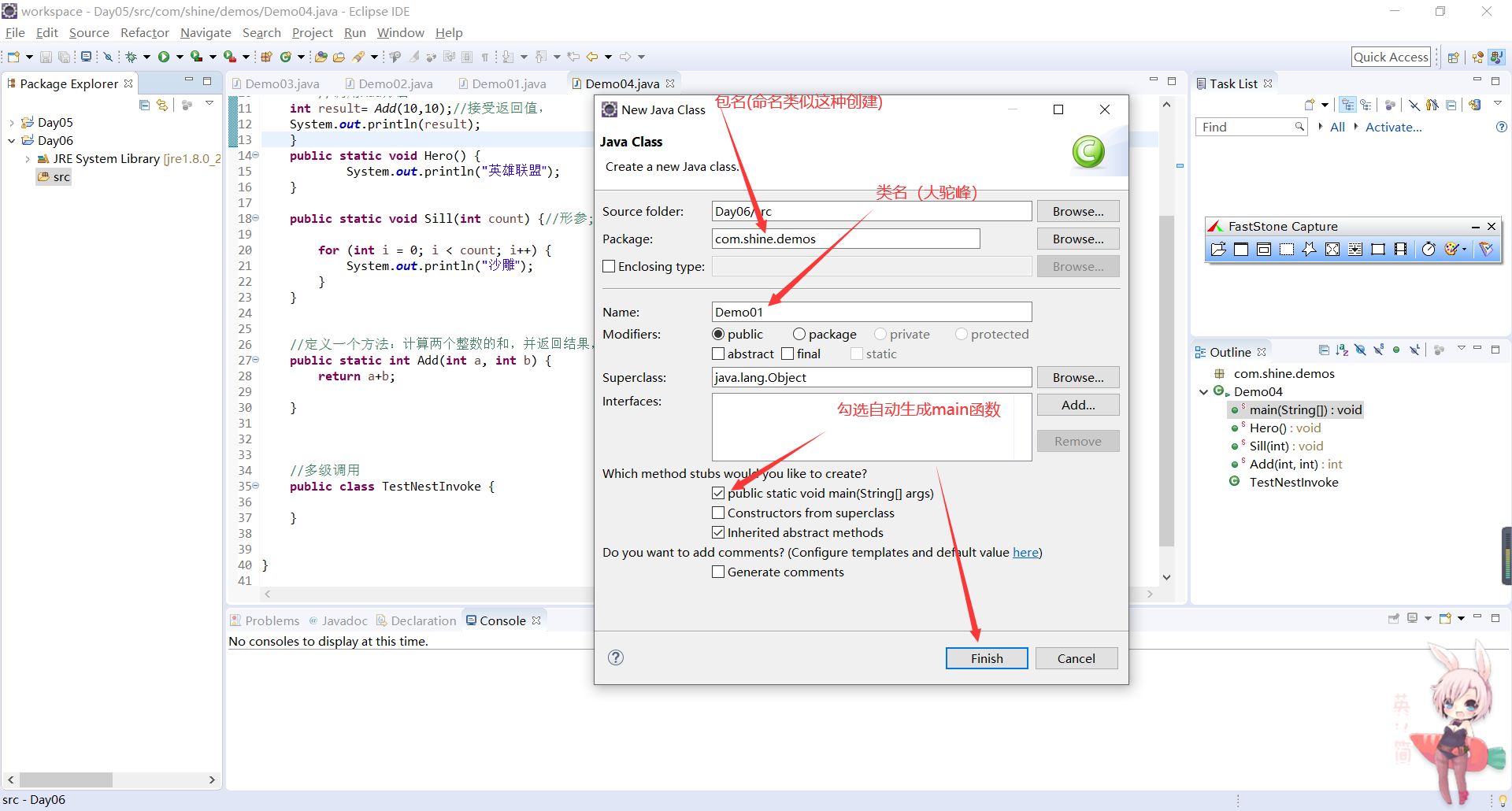Check the Generate comments checkbox
The width and height of the screenshot is (1512, 811).
[718, 572]
